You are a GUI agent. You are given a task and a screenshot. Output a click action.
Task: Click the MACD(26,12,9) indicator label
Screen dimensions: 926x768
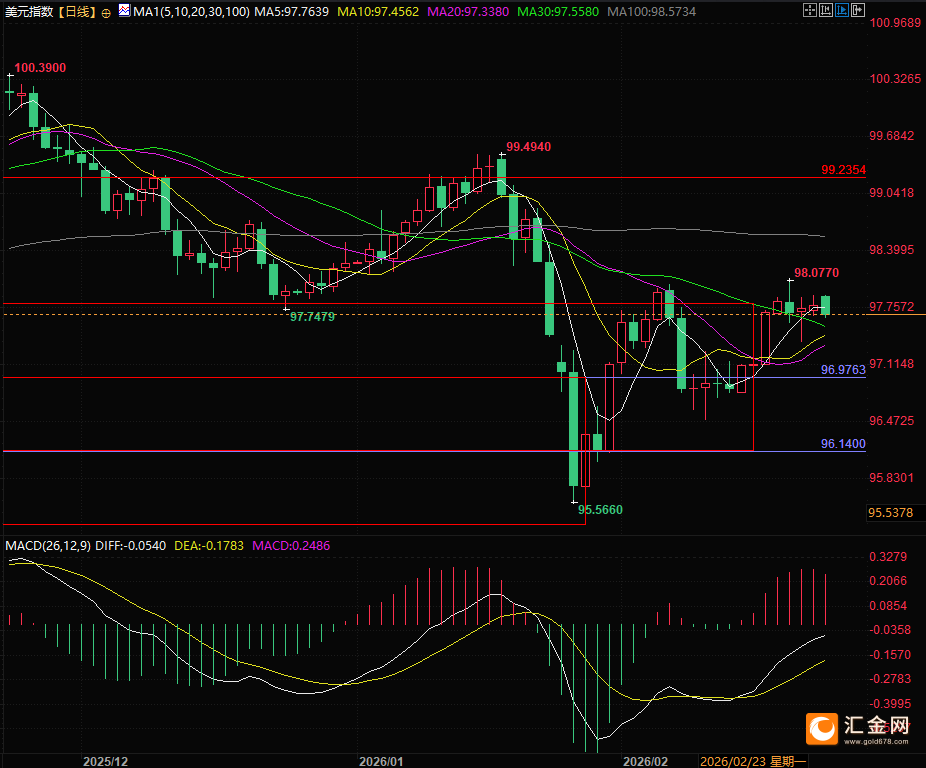point(48,546)
